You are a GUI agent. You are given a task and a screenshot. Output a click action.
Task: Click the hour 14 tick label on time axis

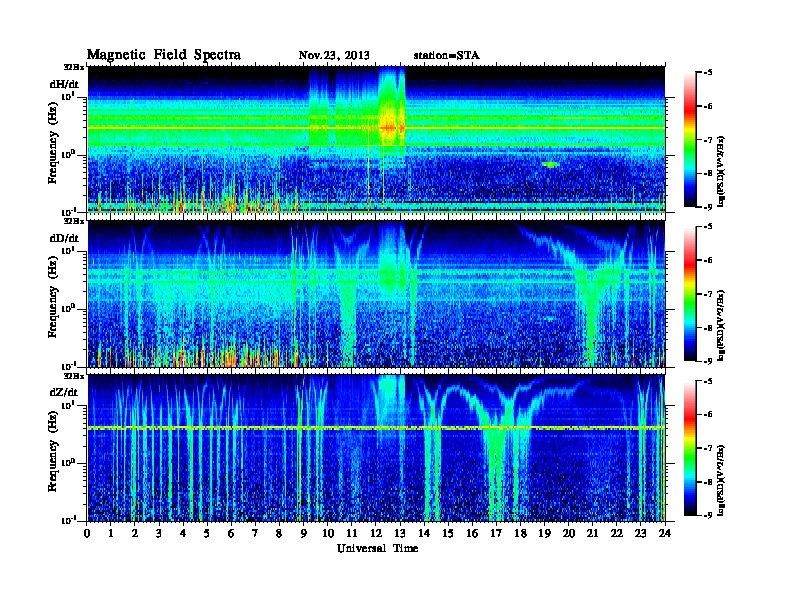[x=424, y=534]
